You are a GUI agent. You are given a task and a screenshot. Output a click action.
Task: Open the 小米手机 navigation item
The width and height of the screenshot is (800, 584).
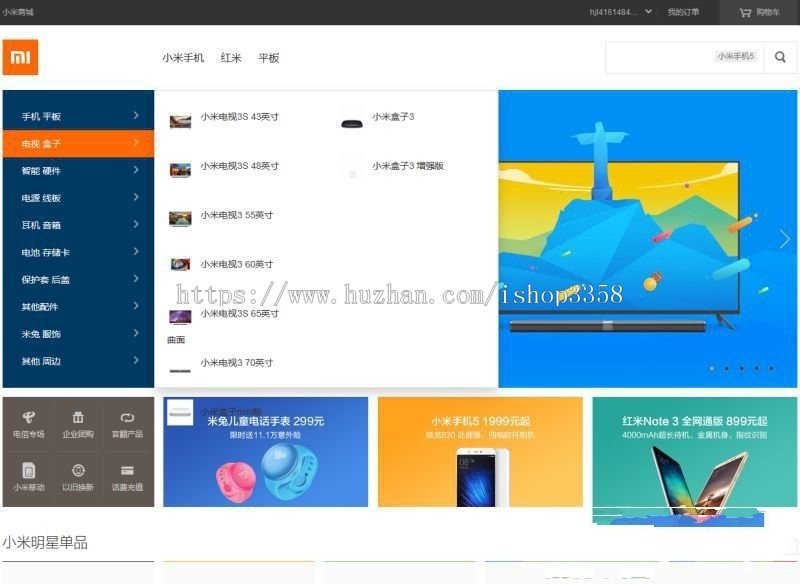tap(183, 58)
